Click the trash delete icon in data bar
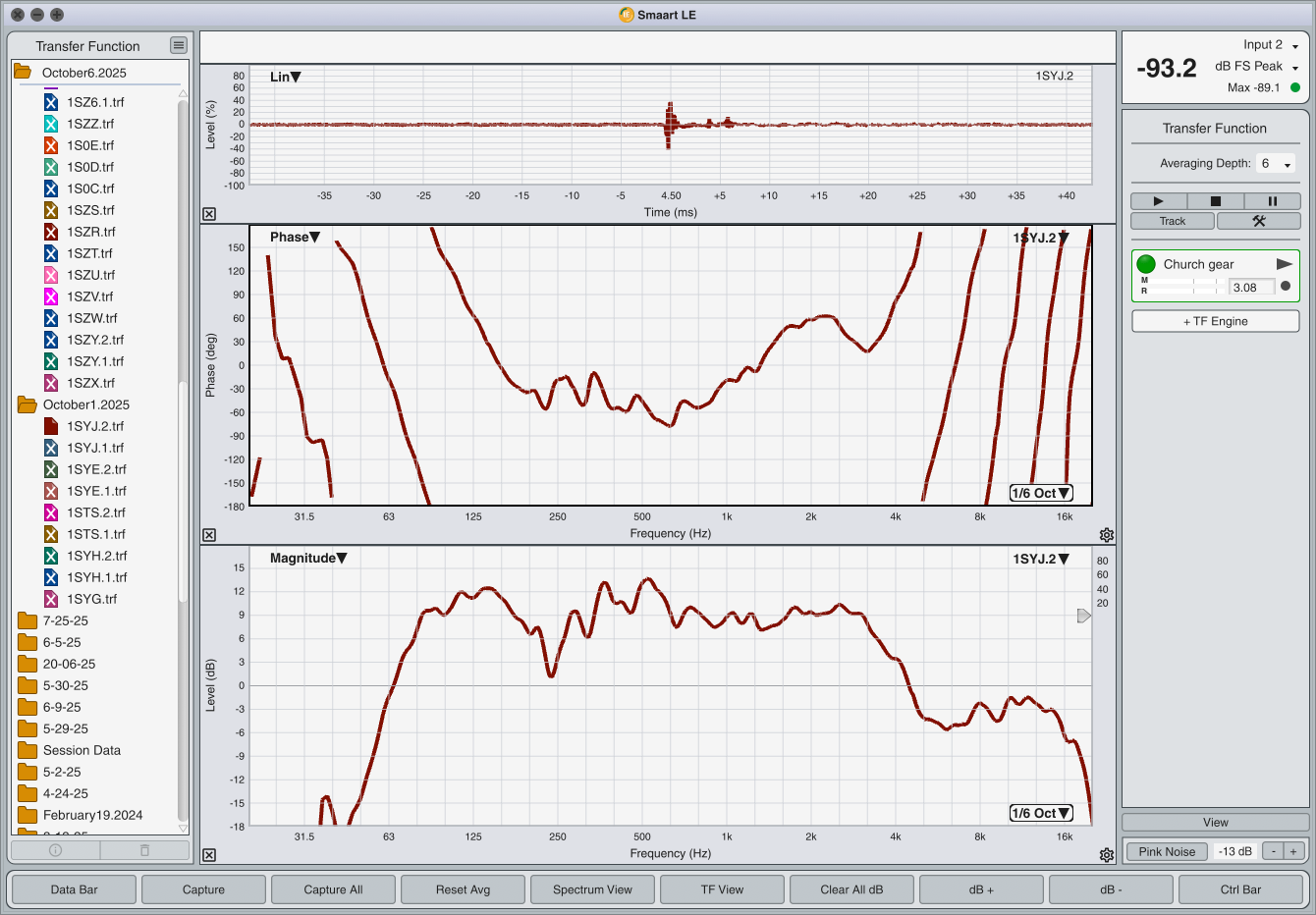The image size is (1316, 915). pos(144,850)
